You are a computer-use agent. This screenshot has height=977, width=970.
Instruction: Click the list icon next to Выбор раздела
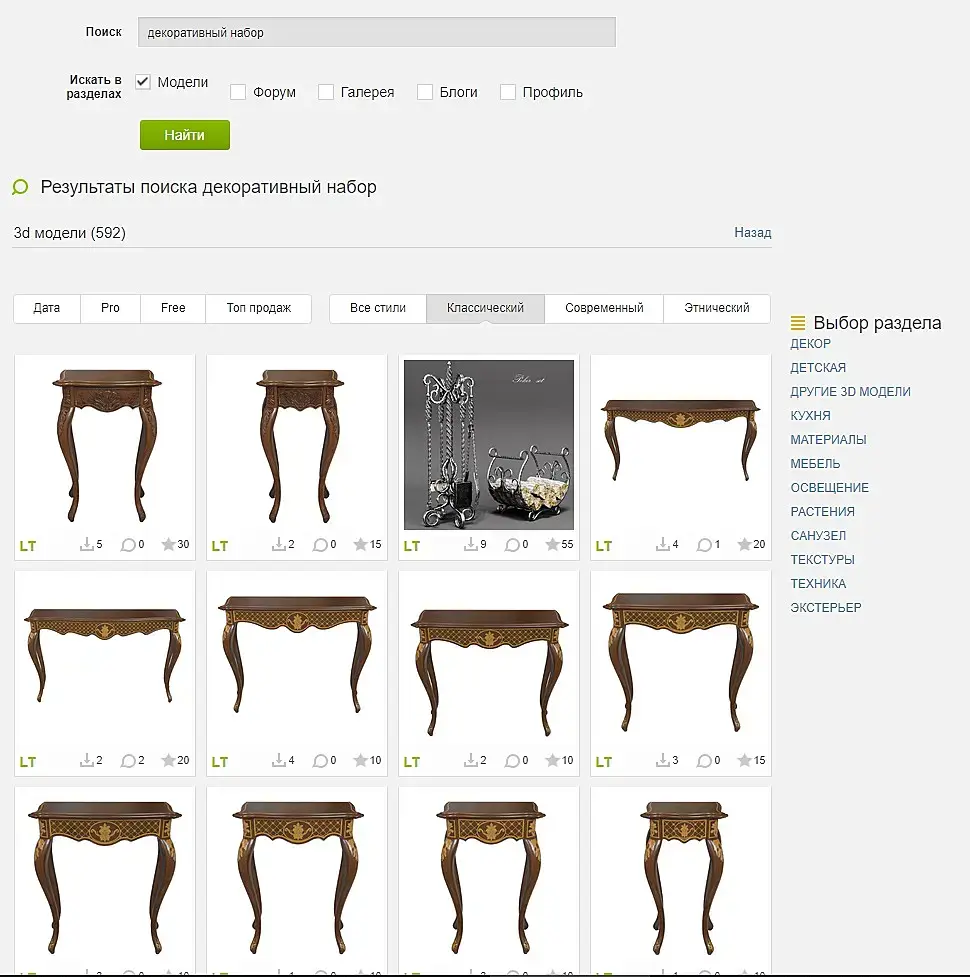tap(797, 323)
